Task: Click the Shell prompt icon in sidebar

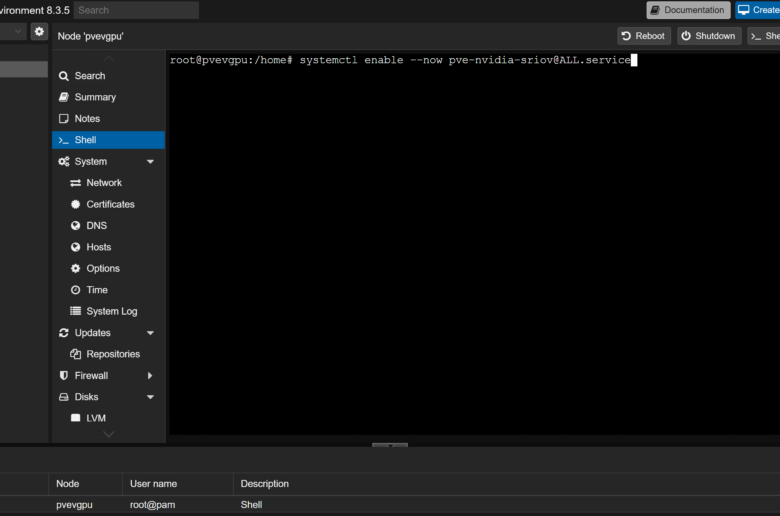Action: coord(63,140)
